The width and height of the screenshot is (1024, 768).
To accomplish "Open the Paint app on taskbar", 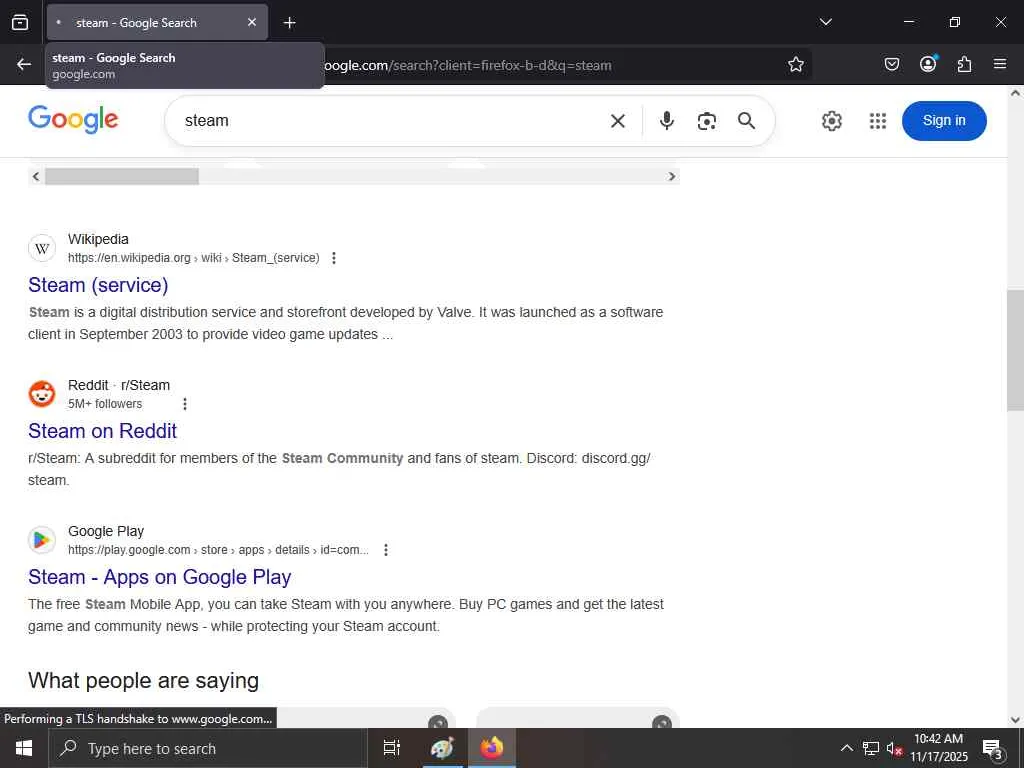I will (442, 748).
